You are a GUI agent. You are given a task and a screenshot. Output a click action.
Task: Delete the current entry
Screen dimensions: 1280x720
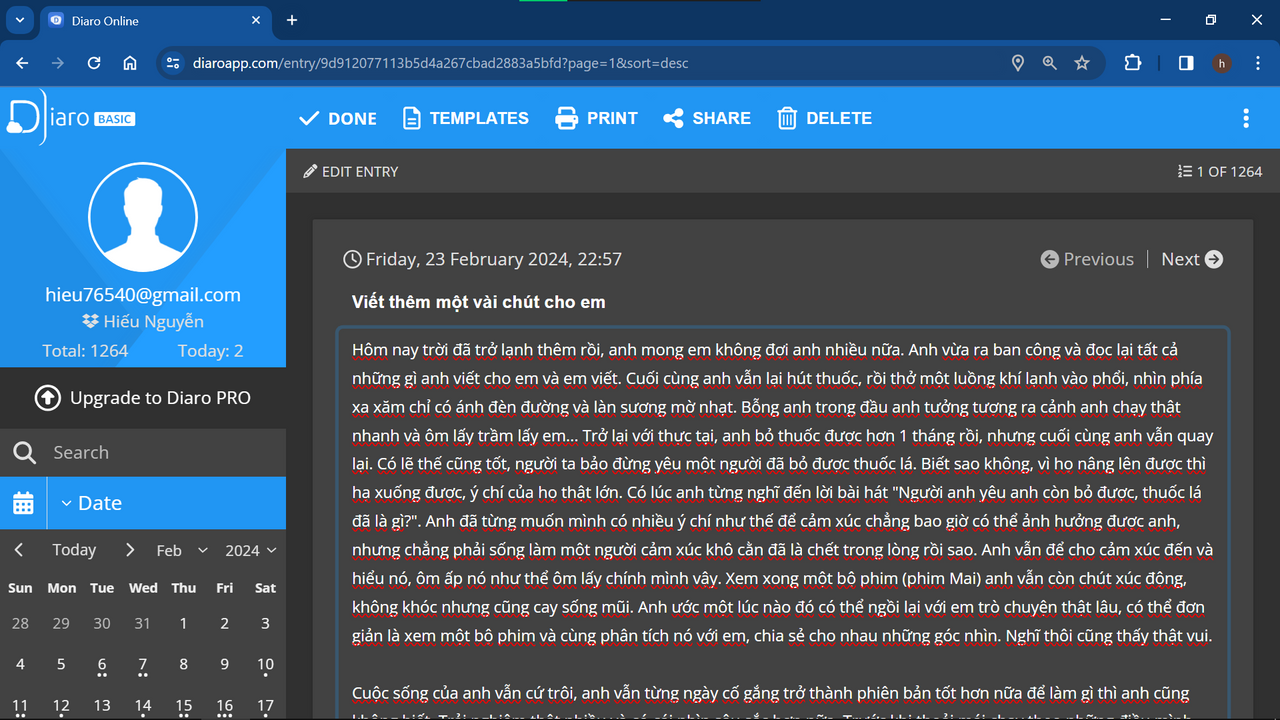click(x=824, y=118)
